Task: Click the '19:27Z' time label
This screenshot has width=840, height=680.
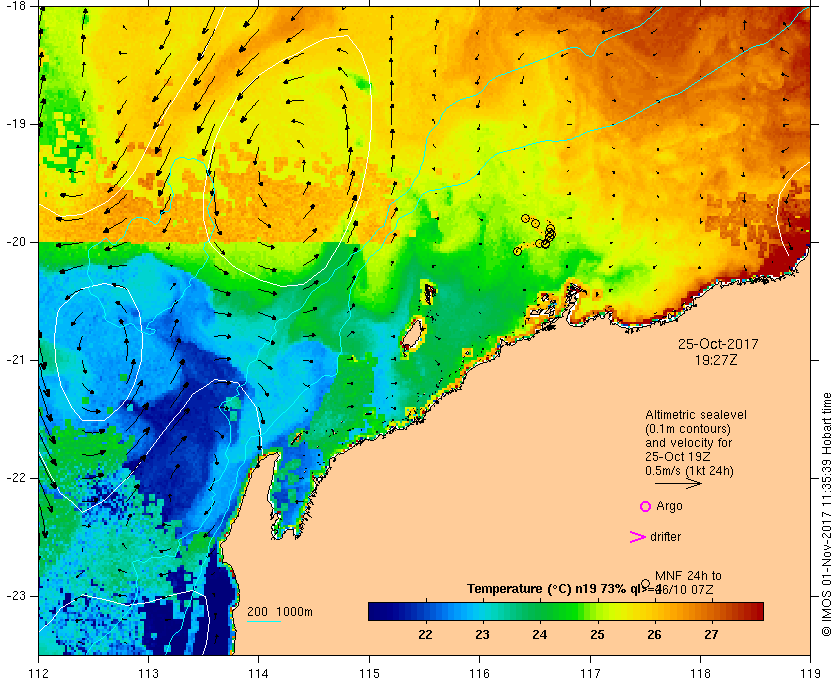Action: click(716, 360)
